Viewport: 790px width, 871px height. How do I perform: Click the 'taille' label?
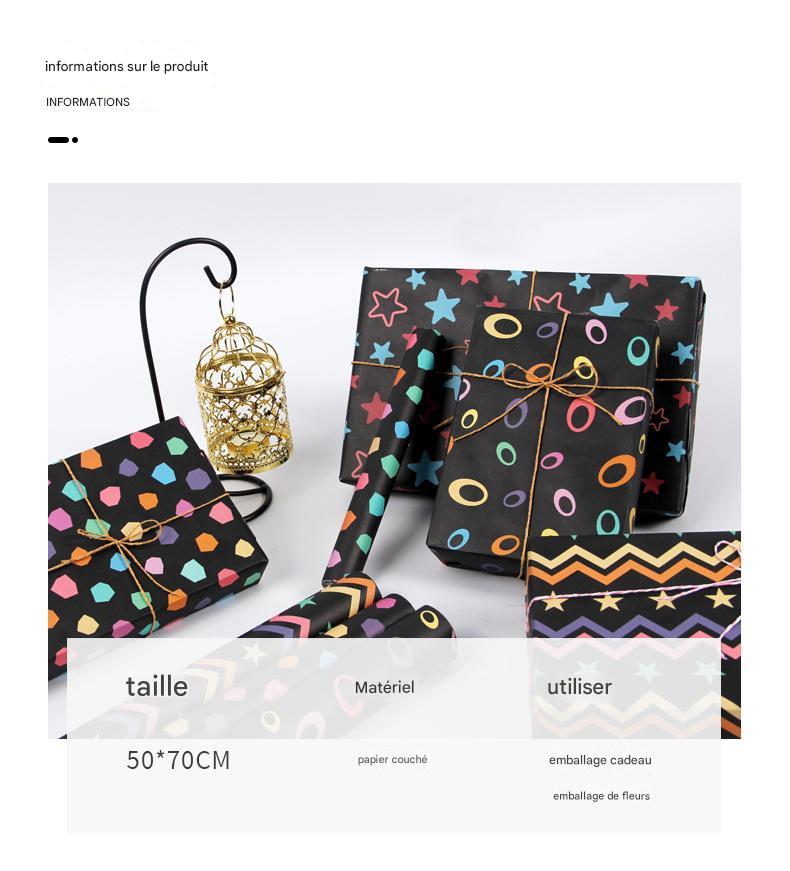[157, 687]
